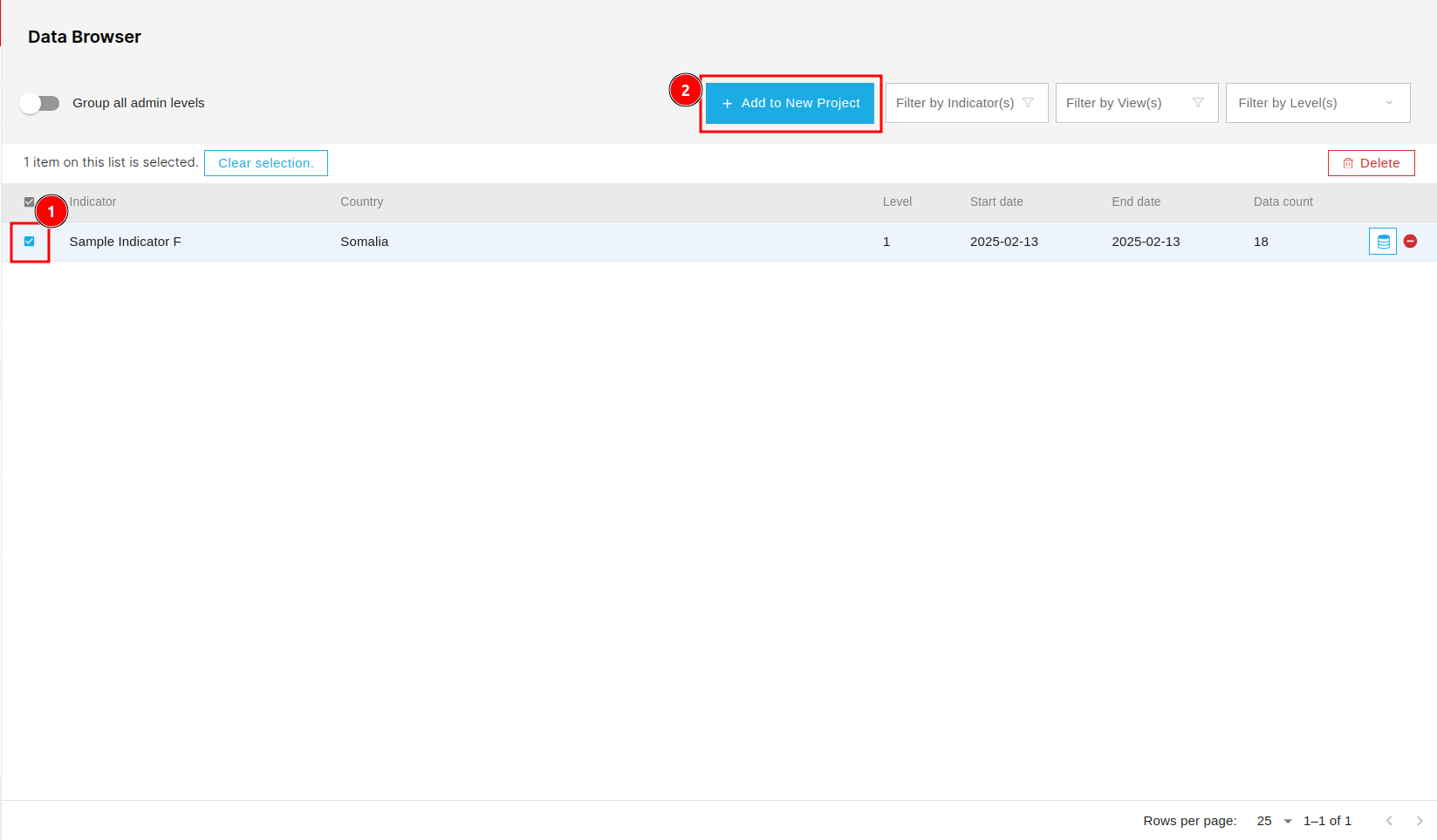Click red remove icon in Somalia row
1437x840 pixels.
1410,242
